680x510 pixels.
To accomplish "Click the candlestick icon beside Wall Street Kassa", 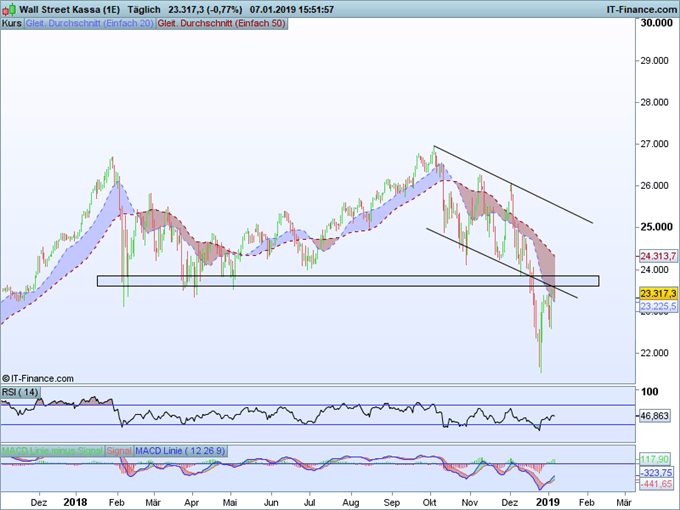I will pyautogui.click(x=10, y=9).
